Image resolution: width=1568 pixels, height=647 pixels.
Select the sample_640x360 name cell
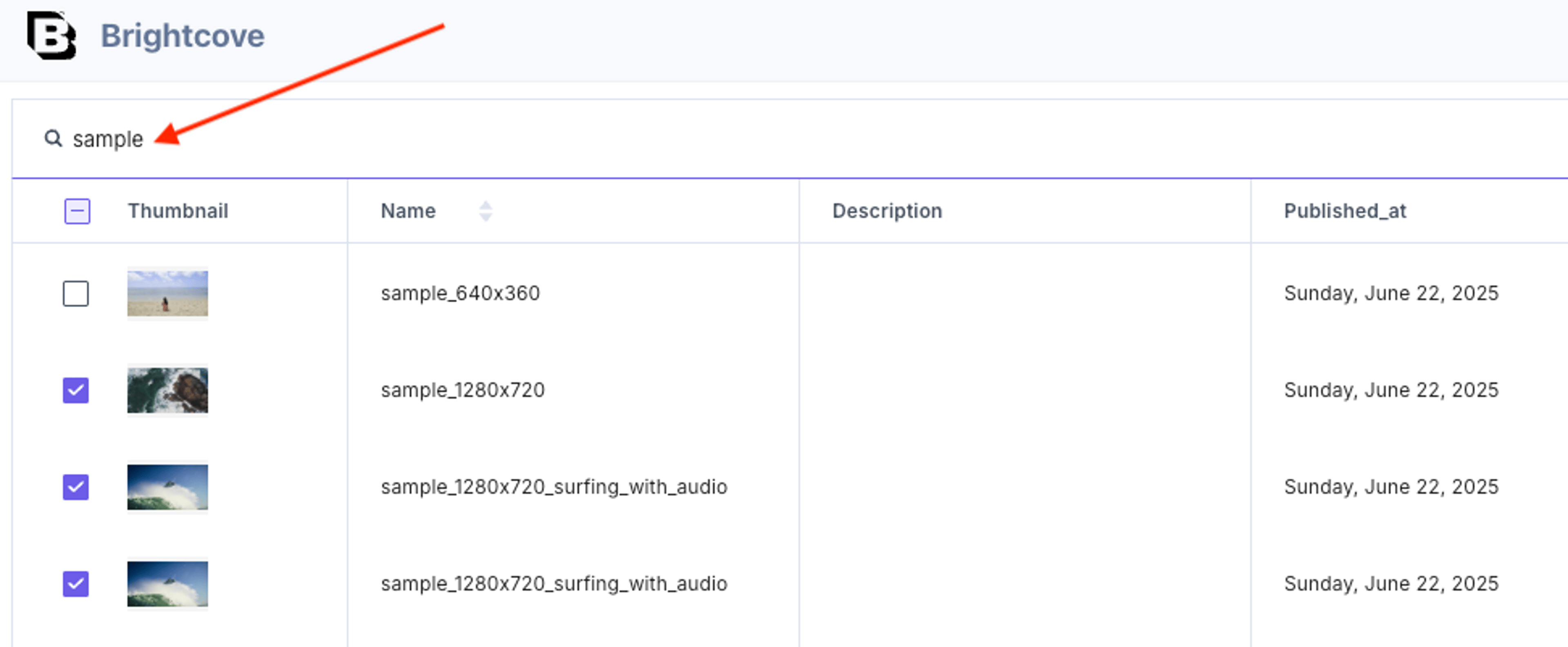[x=460, y=293]
